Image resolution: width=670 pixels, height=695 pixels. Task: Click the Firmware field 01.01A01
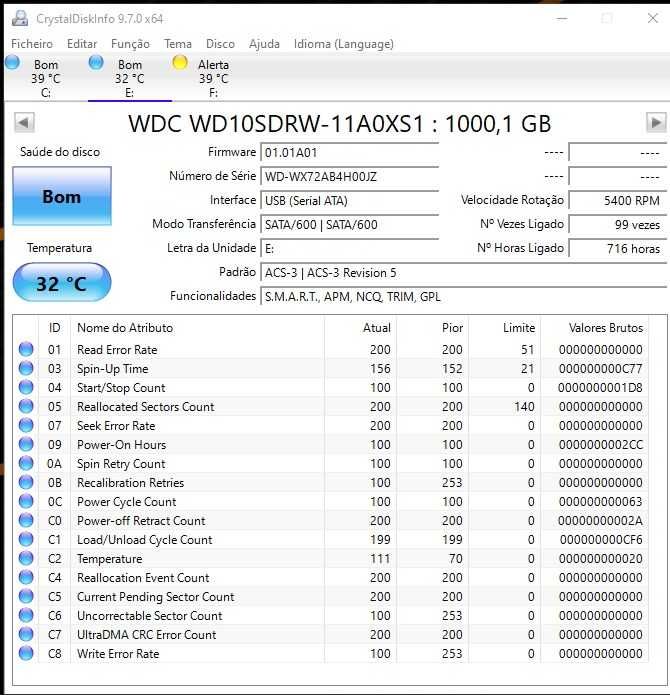[x=350, y=153]
